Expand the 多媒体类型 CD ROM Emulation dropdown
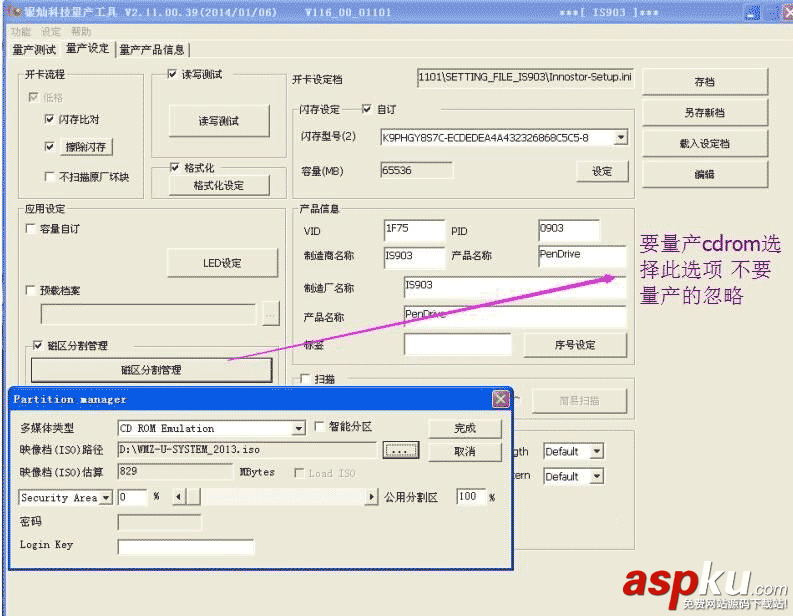793x616 pixels. [299, 428]
